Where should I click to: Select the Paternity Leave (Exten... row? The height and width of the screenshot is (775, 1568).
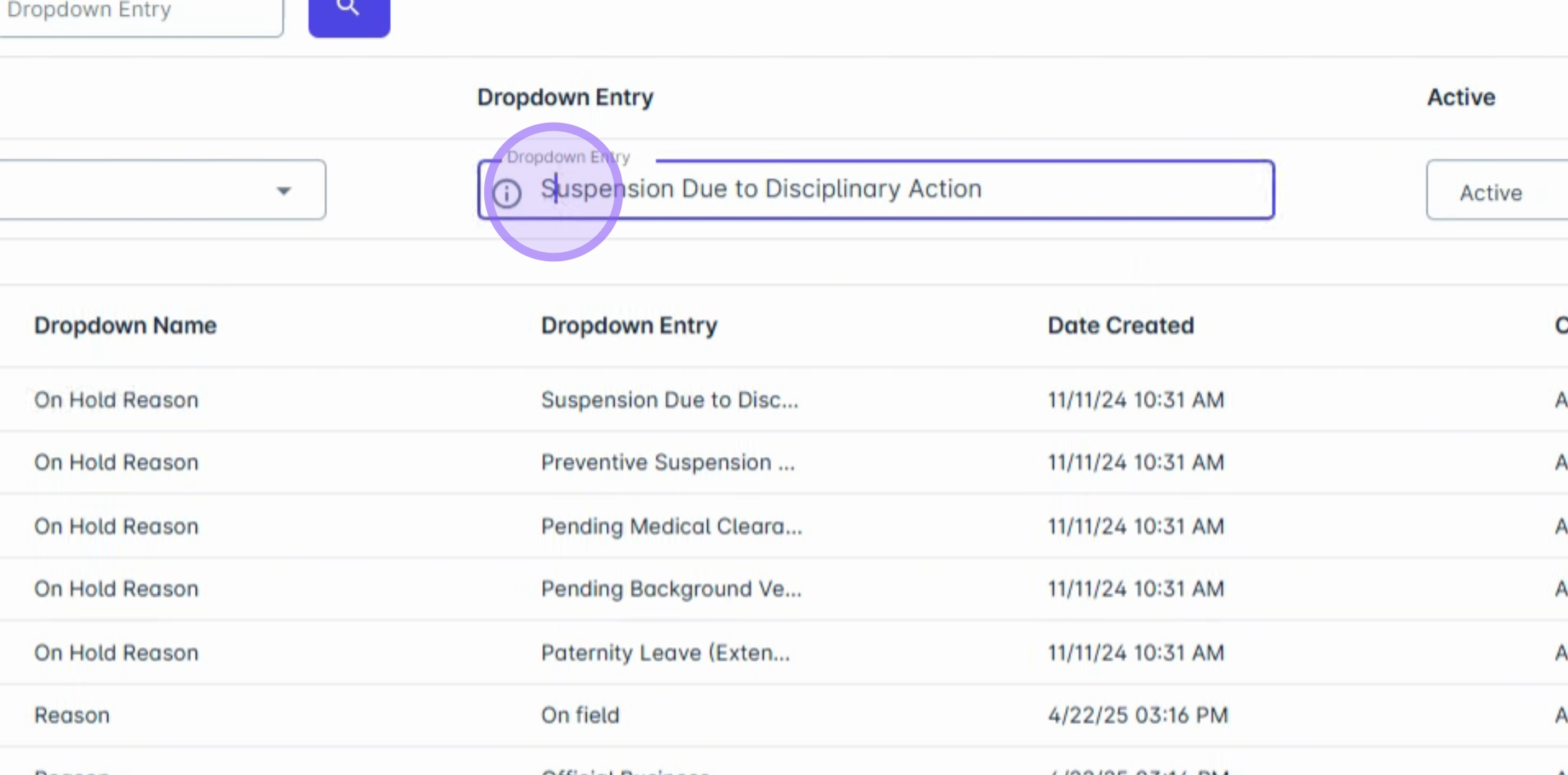click(x=665, y=653)
